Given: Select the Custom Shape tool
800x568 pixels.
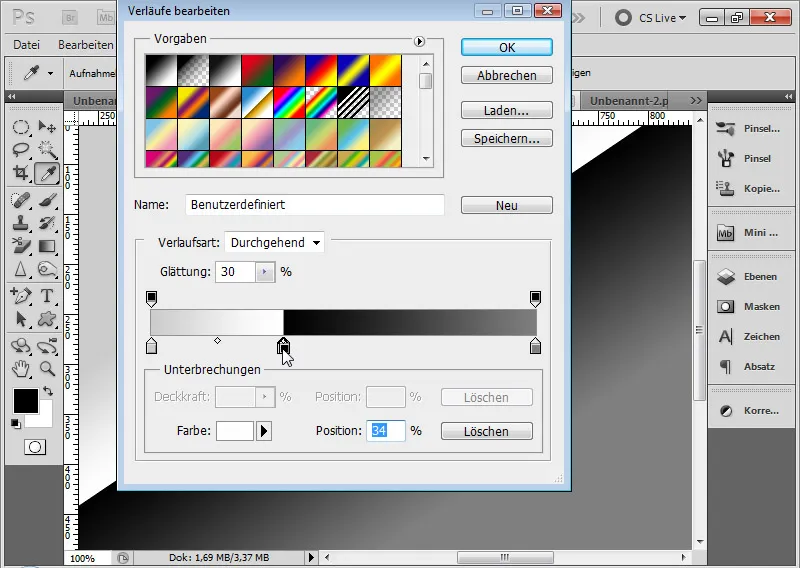Looking at the screenshot, I should tap(47, 319).
